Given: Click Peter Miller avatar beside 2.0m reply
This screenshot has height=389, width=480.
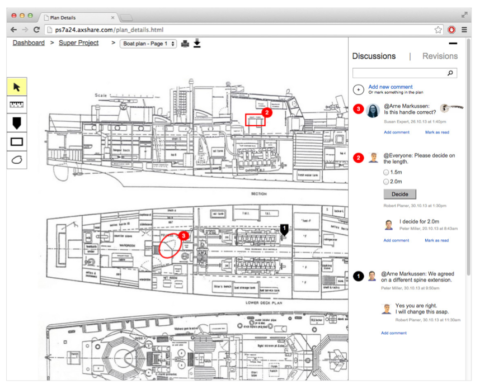Looking at the screenshot, I should (389, 225).
